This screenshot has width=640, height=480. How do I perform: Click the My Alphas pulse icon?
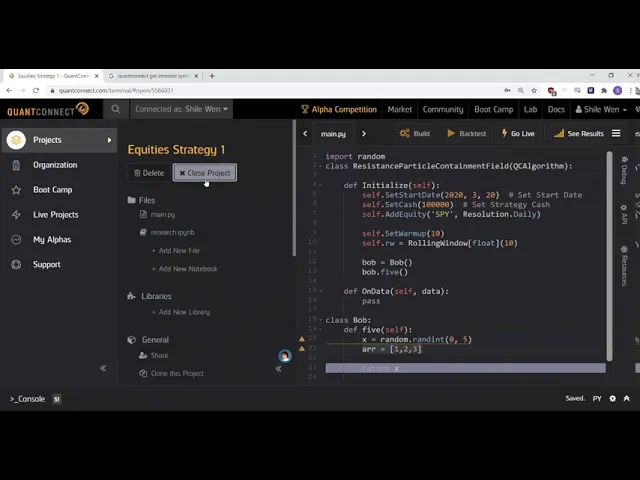click(16, 240)
